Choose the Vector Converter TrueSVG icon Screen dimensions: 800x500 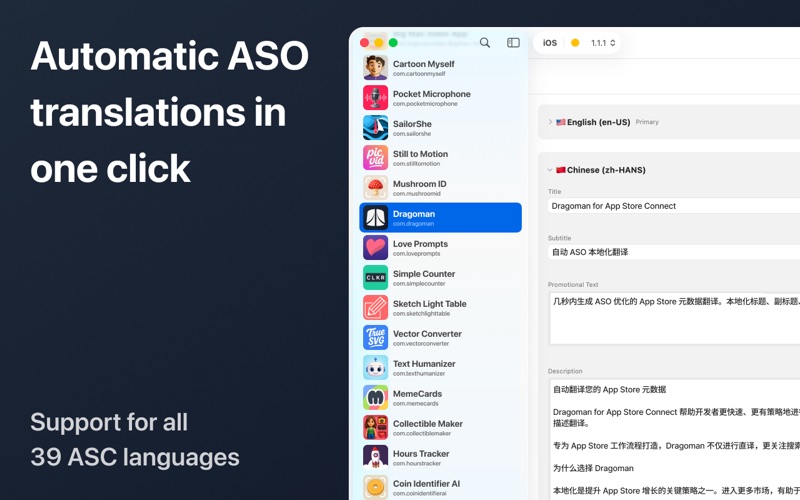(376, 338)
